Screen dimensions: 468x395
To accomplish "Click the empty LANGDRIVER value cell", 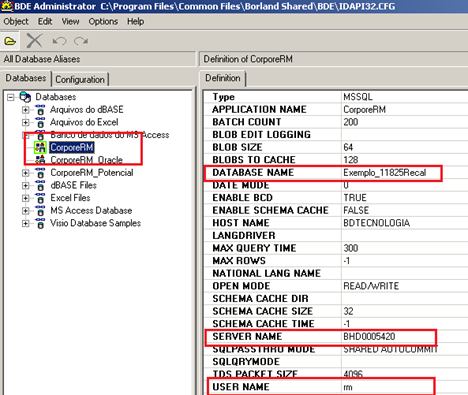I will point(405,236).
